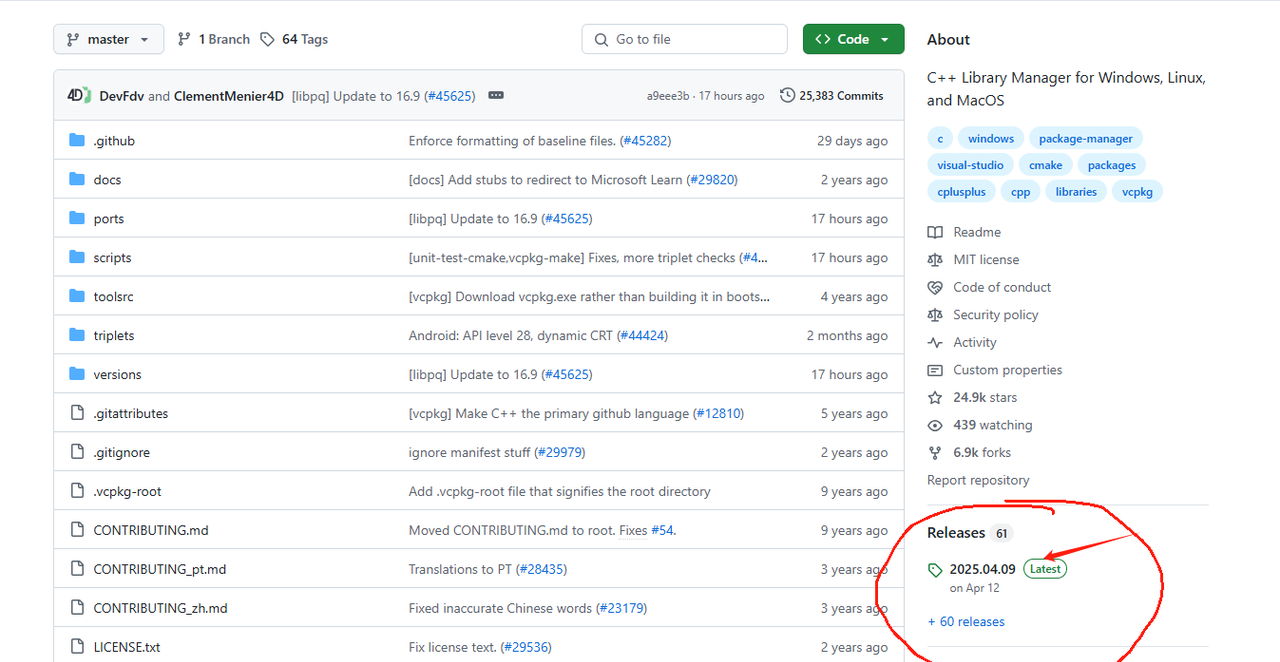Viewport: 1280px width, 662px height.
Task: Open issue #54 link
Action: click(x=662, y=530)
